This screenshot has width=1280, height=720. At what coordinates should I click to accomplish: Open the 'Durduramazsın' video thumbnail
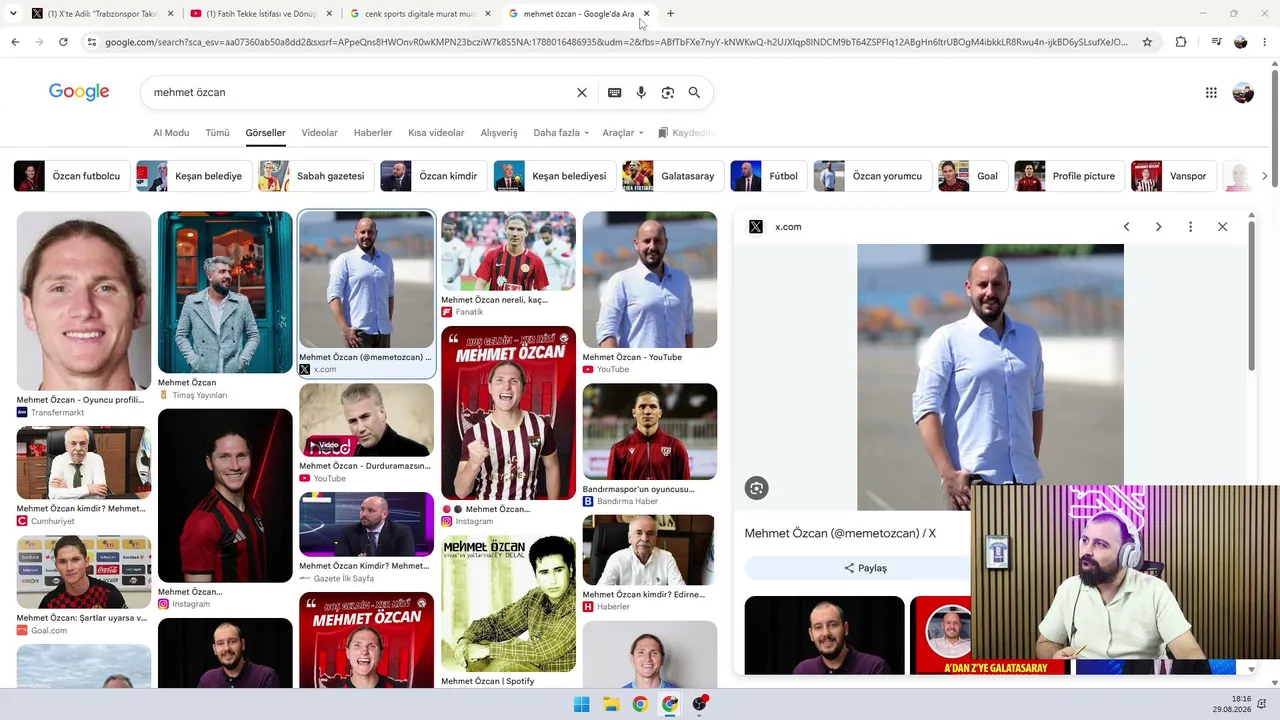(x=366, y=420)
